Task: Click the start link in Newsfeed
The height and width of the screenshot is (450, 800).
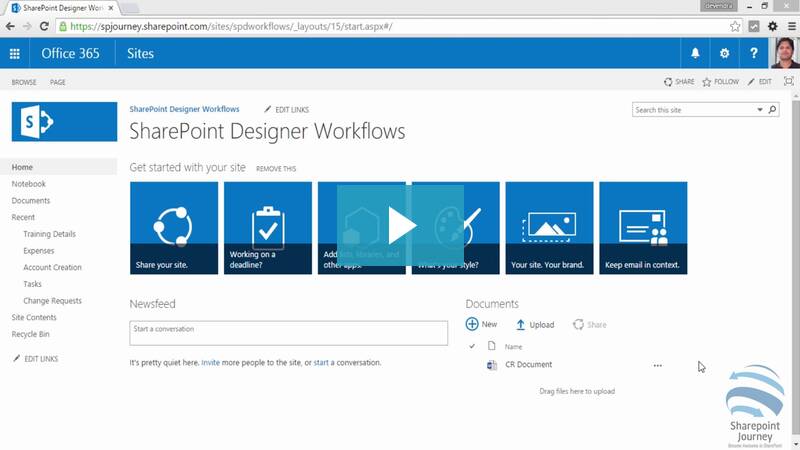Action: (x=321, y=363)
